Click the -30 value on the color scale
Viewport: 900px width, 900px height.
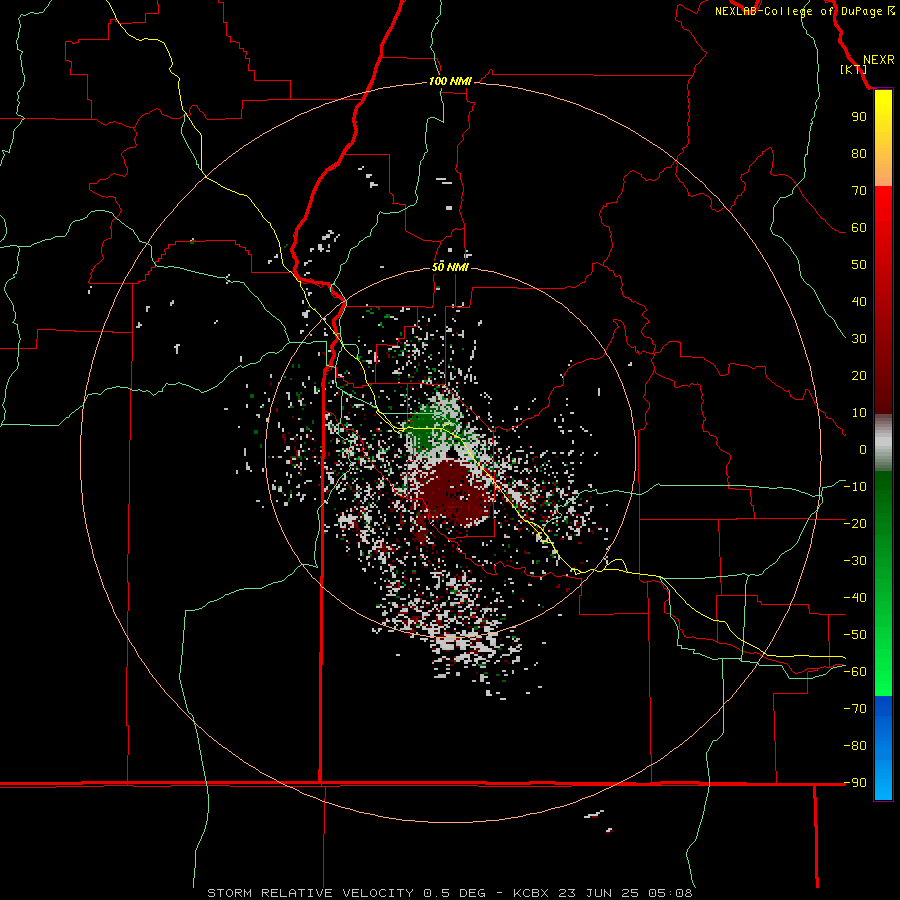coord(855,561)
